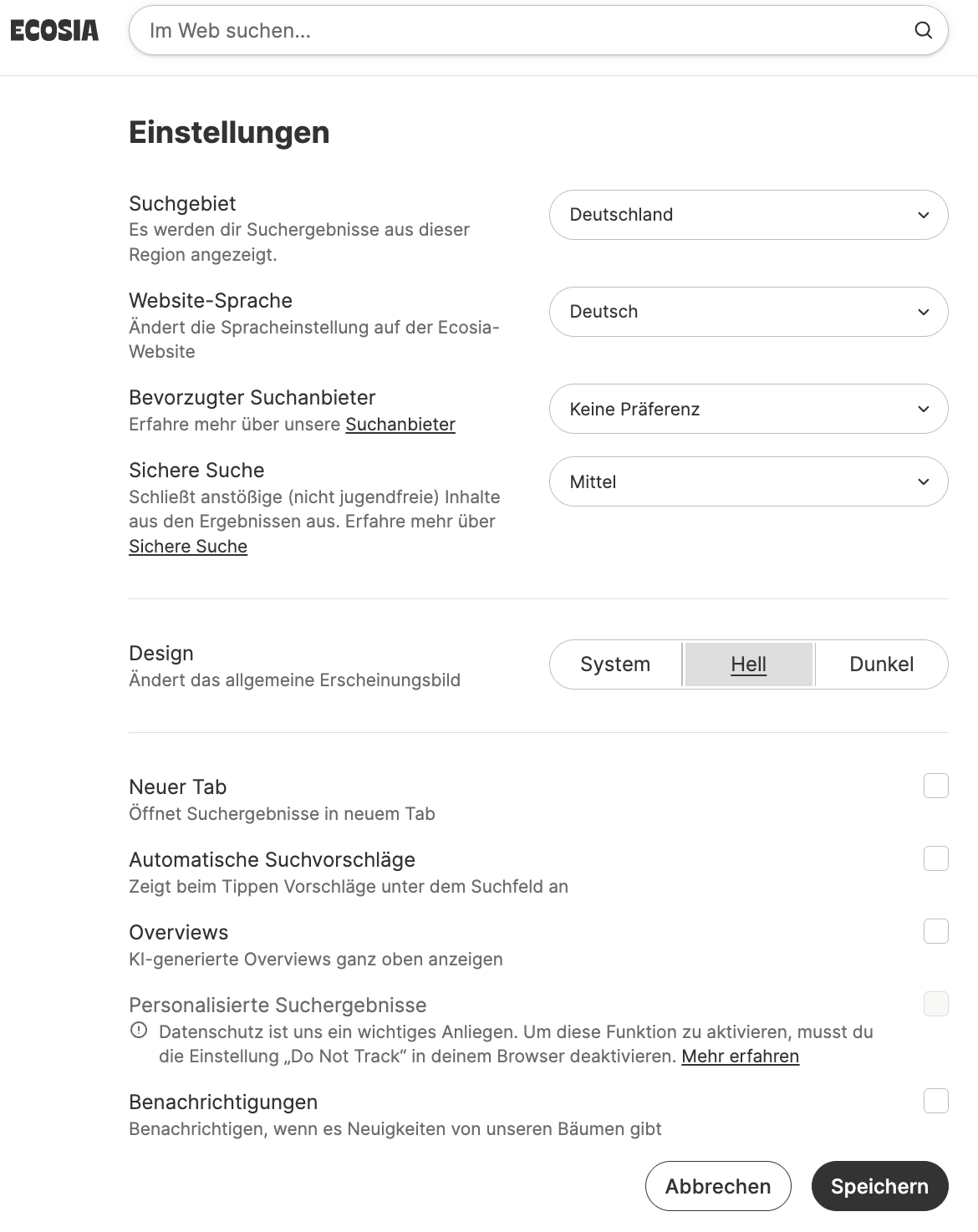
Task: Open the Suchgebiet dropdown showing Deutschland
Action: point(748,215)
